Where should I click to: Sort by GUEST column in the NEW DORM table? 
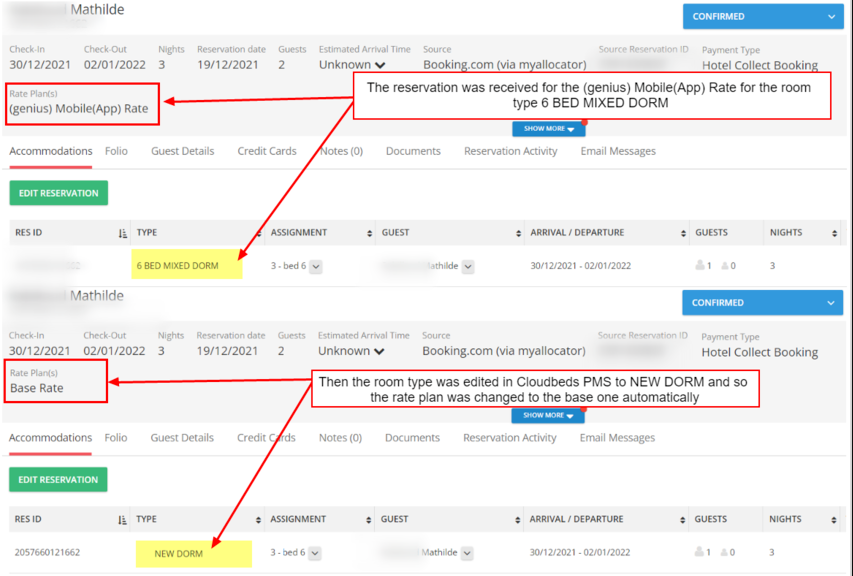pyautogui.click(x=518, y=520)
